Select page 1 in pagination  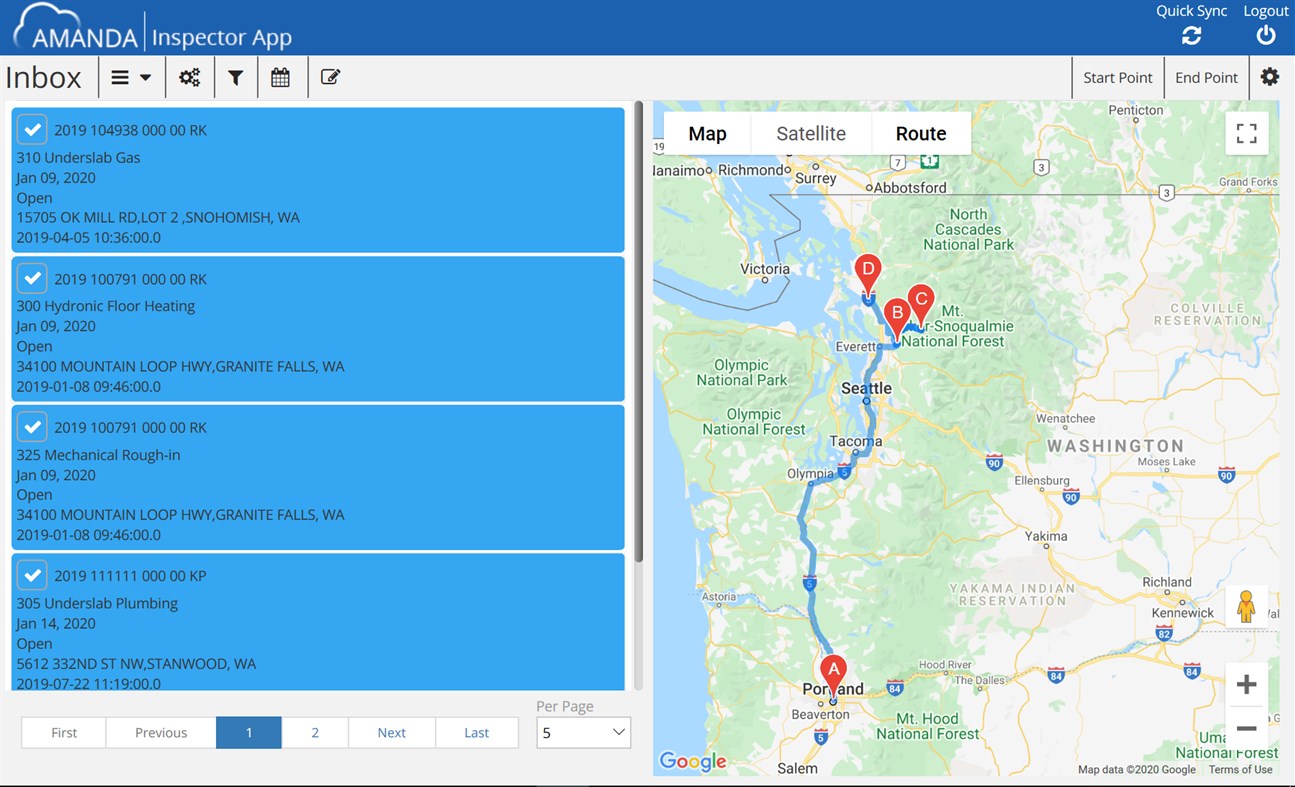click(x=249, y=733)
